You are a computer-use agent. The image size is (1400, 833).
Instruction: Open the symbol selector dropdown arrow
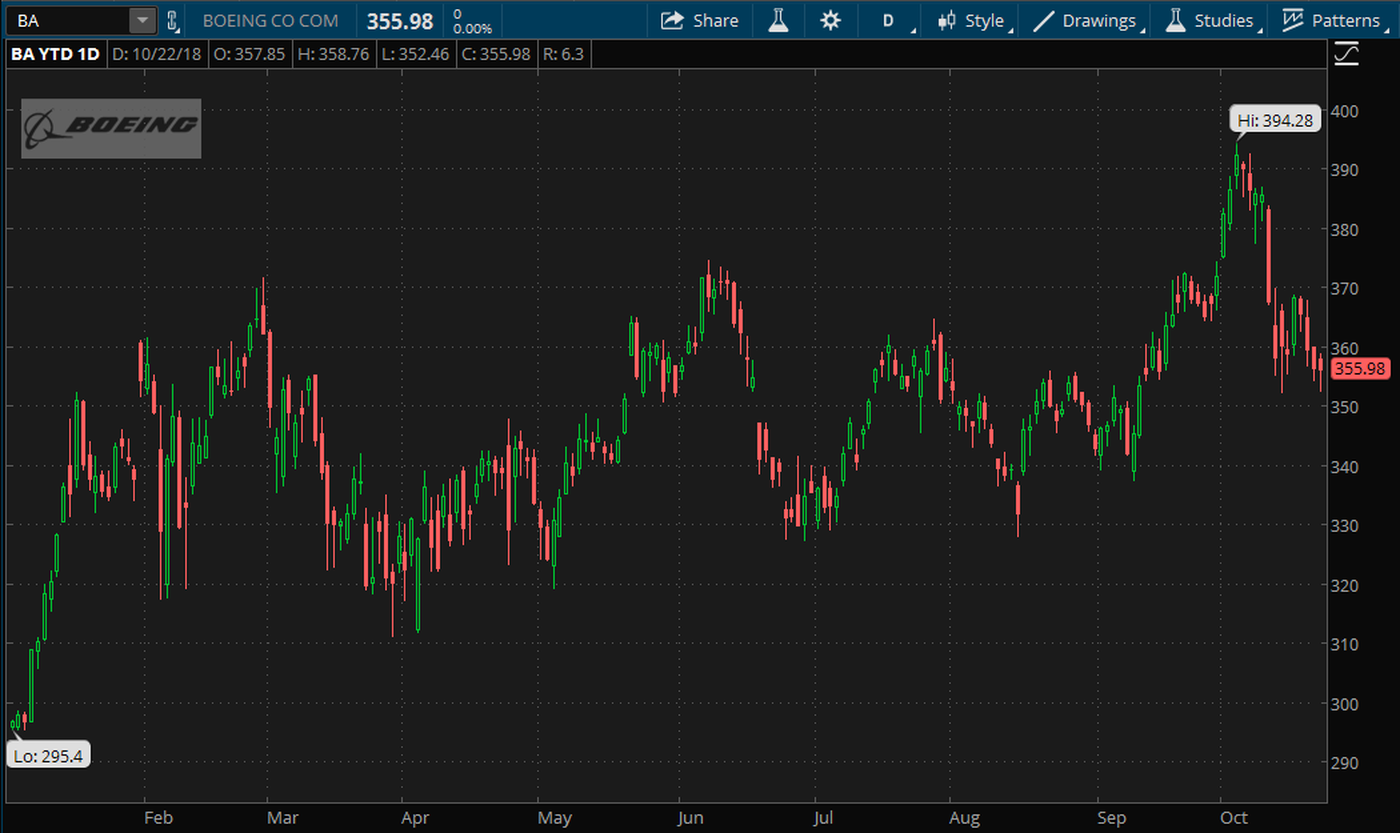(x=143, y=20)
